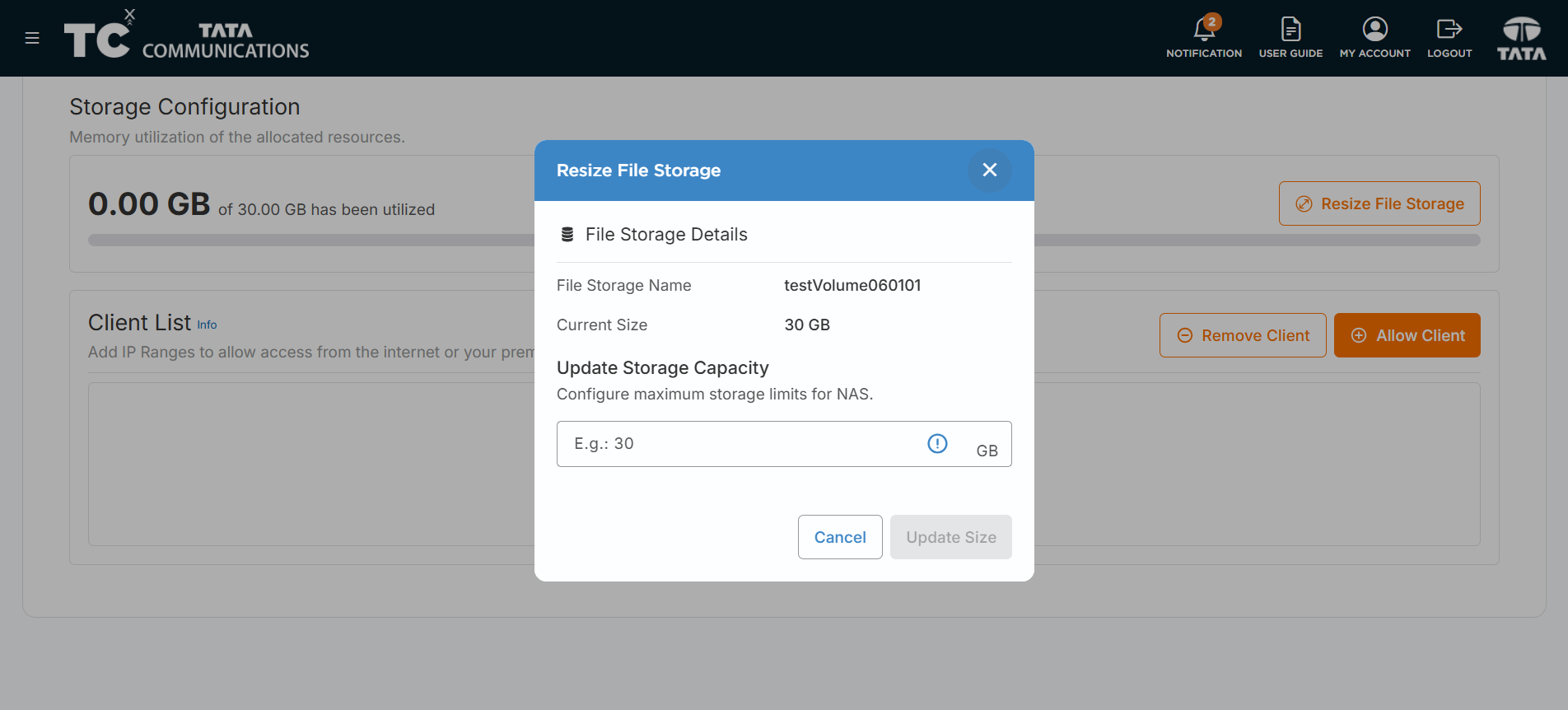
Task: Click the GB unit label in input
Action: (987, 451)
